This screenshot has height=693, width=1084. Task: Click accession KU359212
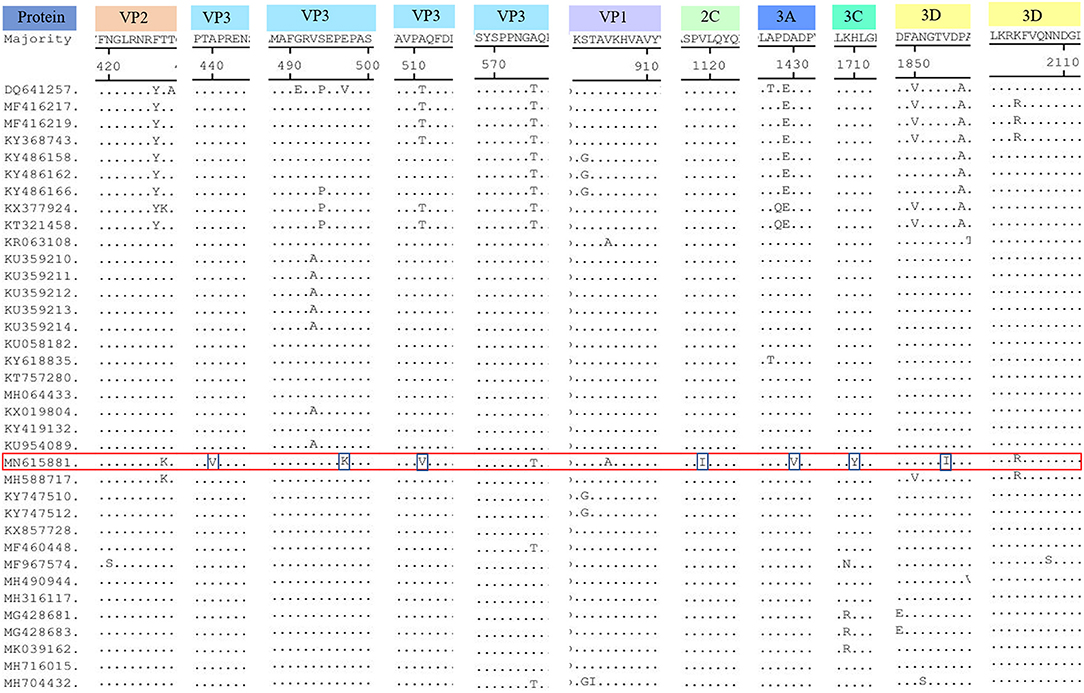(41, 293)
